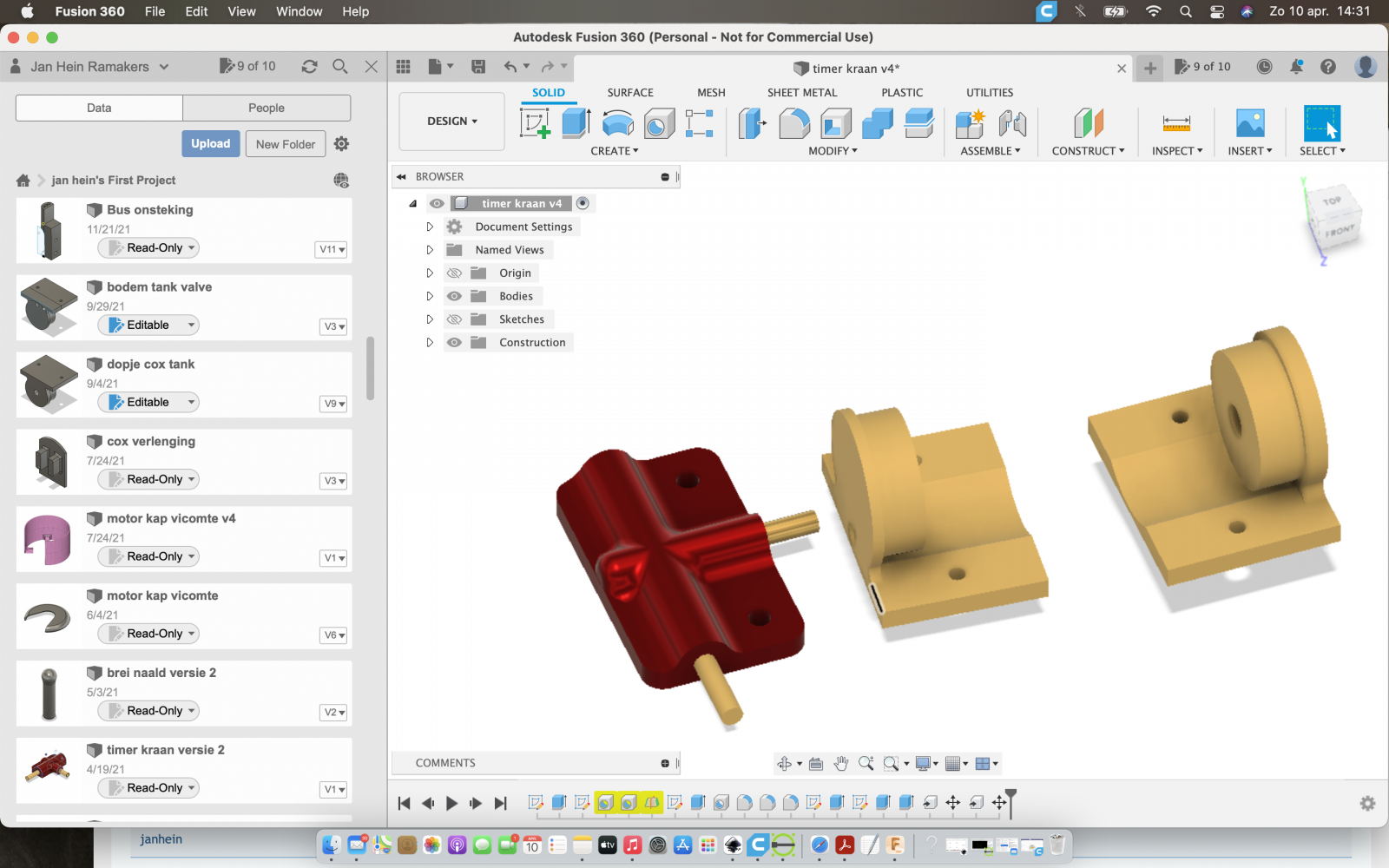Switch to the People tab
This screenshot has width=1389, height=868.
(267, 108)
